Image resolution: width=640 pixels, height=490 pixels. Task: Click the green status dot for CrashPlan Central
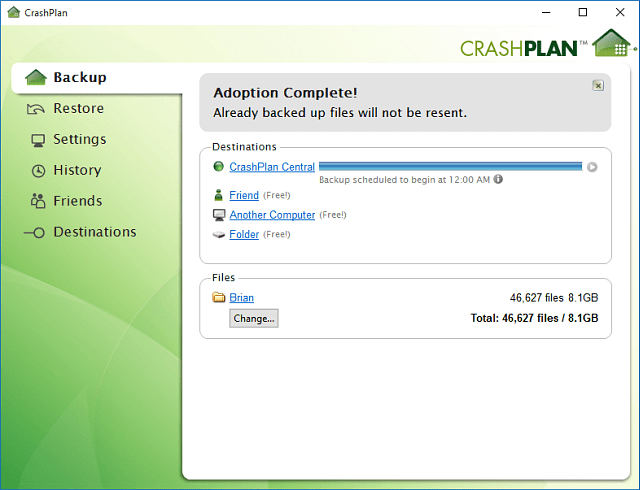(219, 166)
